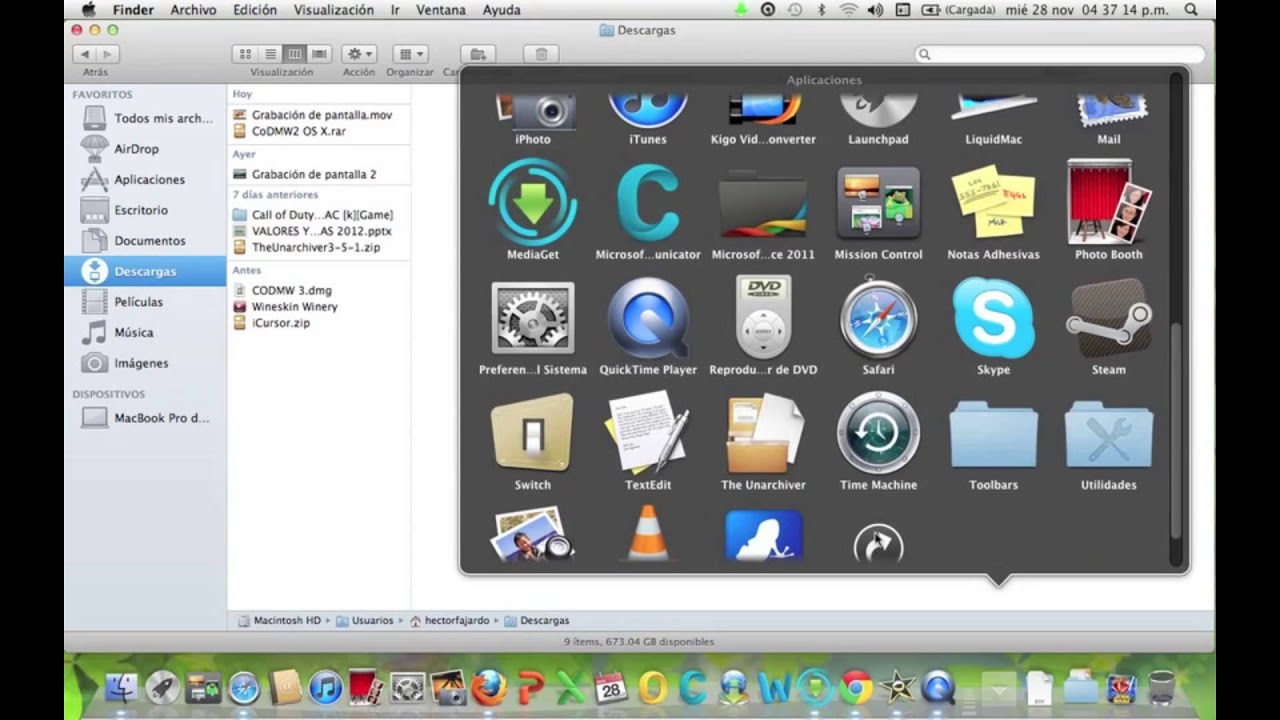Open Reproductor de DVD
The image size is (1280, 720).
coord(763,318)
